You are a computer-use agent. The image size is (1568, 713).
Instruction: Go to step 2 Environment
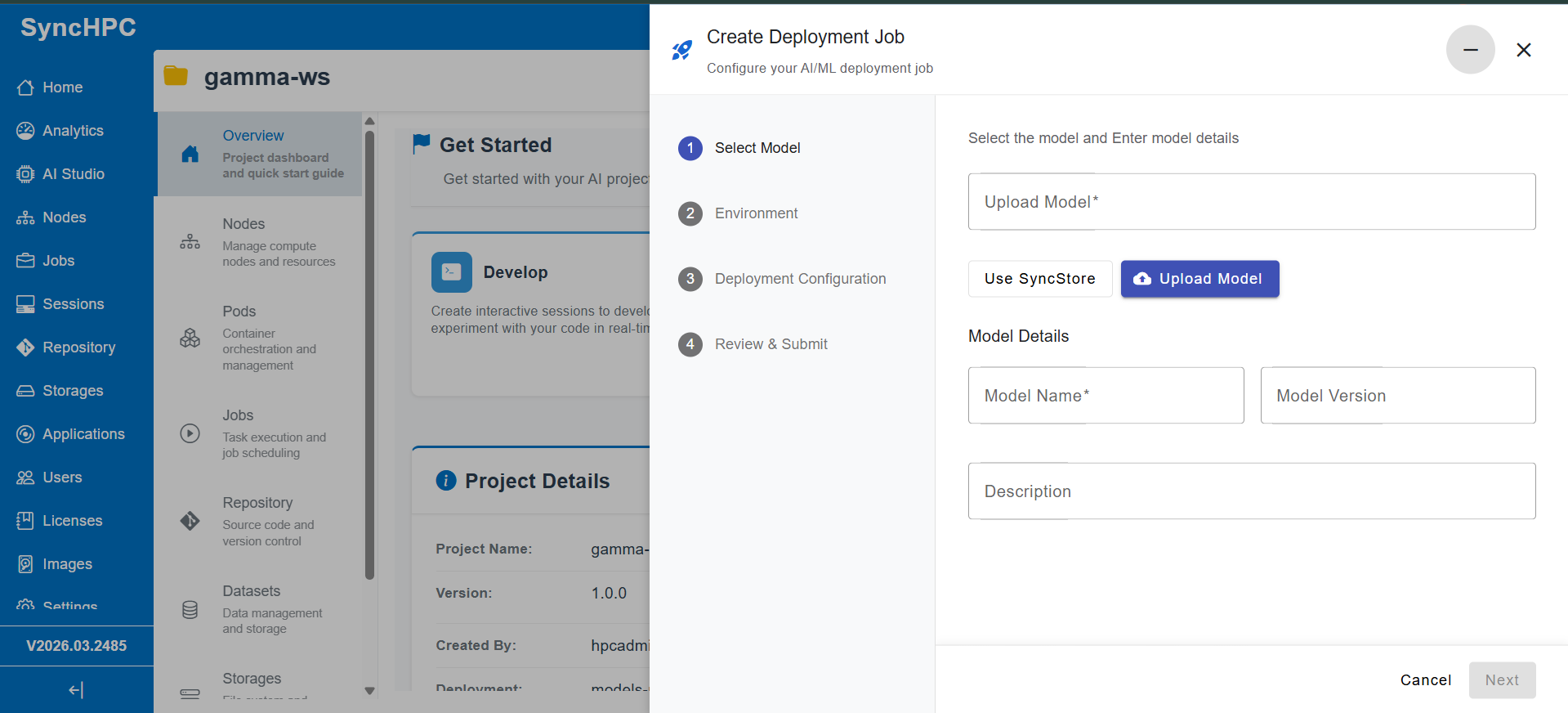[x=756, y=213]
